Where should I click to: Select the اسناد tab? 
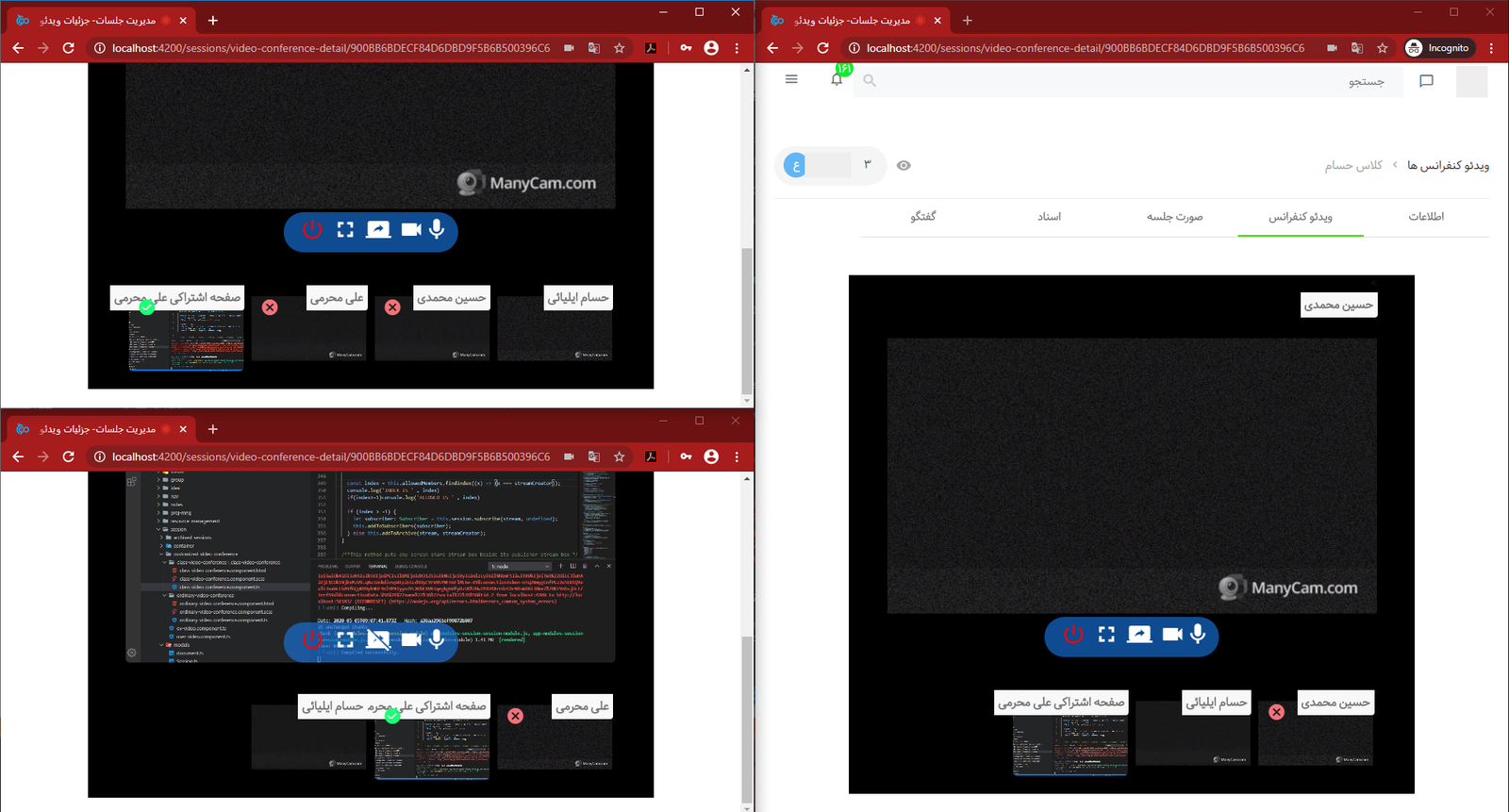[1049, 217]
